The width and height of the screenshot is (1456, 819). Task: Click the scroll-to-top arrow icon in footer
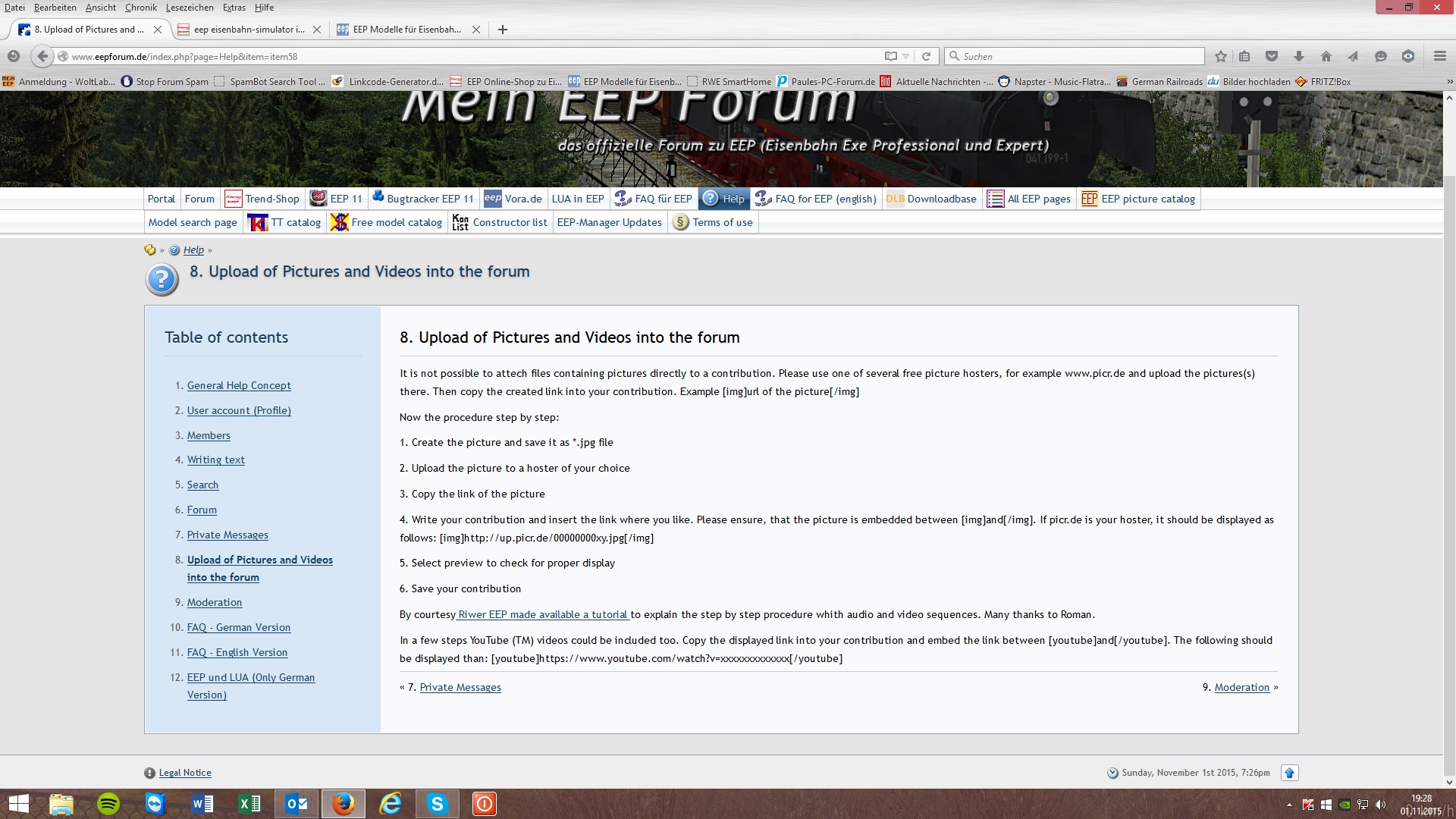pos(1289,773)
